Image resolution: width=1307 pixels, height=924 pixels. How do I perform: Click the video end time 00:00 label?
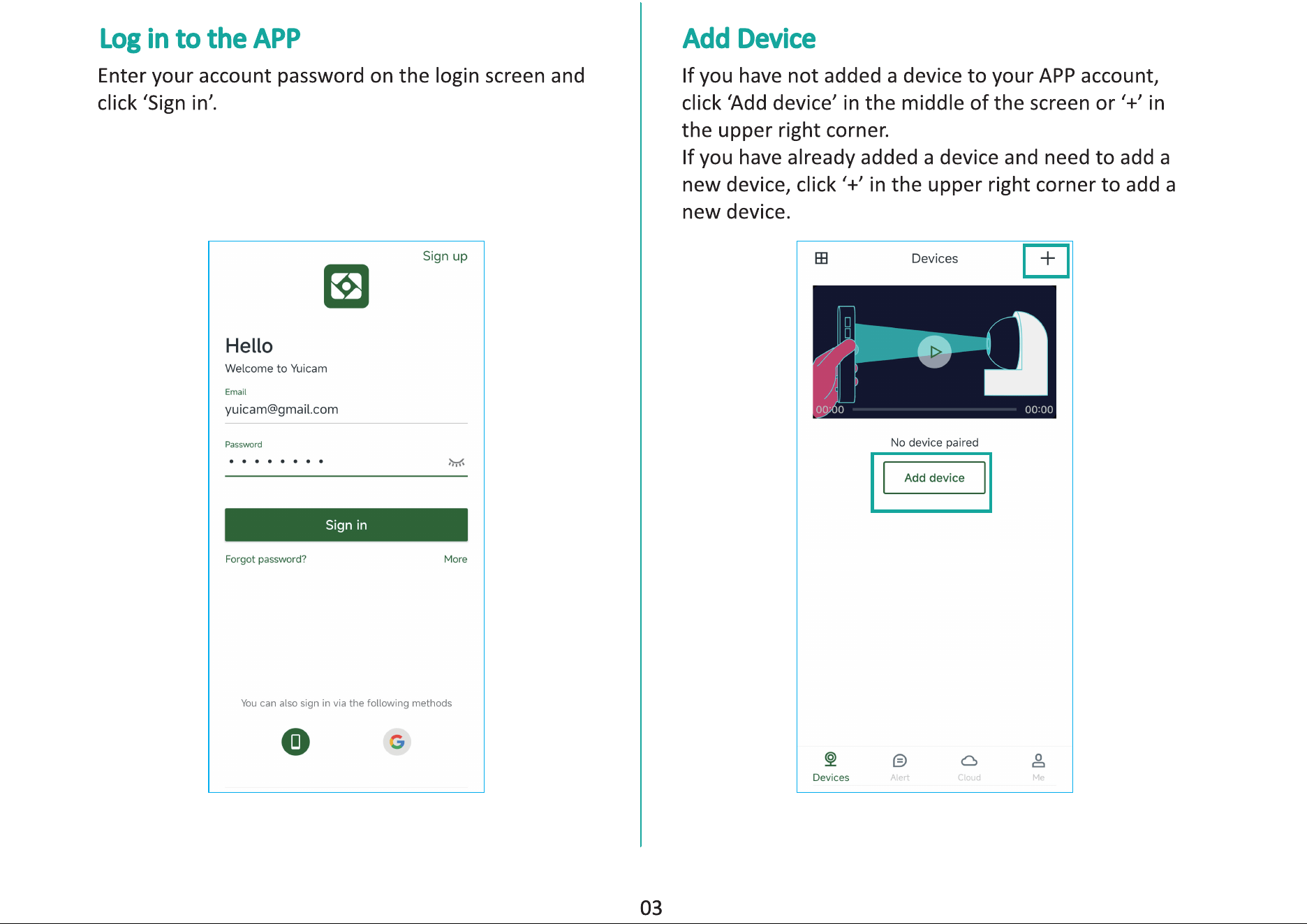point(1038,410)
